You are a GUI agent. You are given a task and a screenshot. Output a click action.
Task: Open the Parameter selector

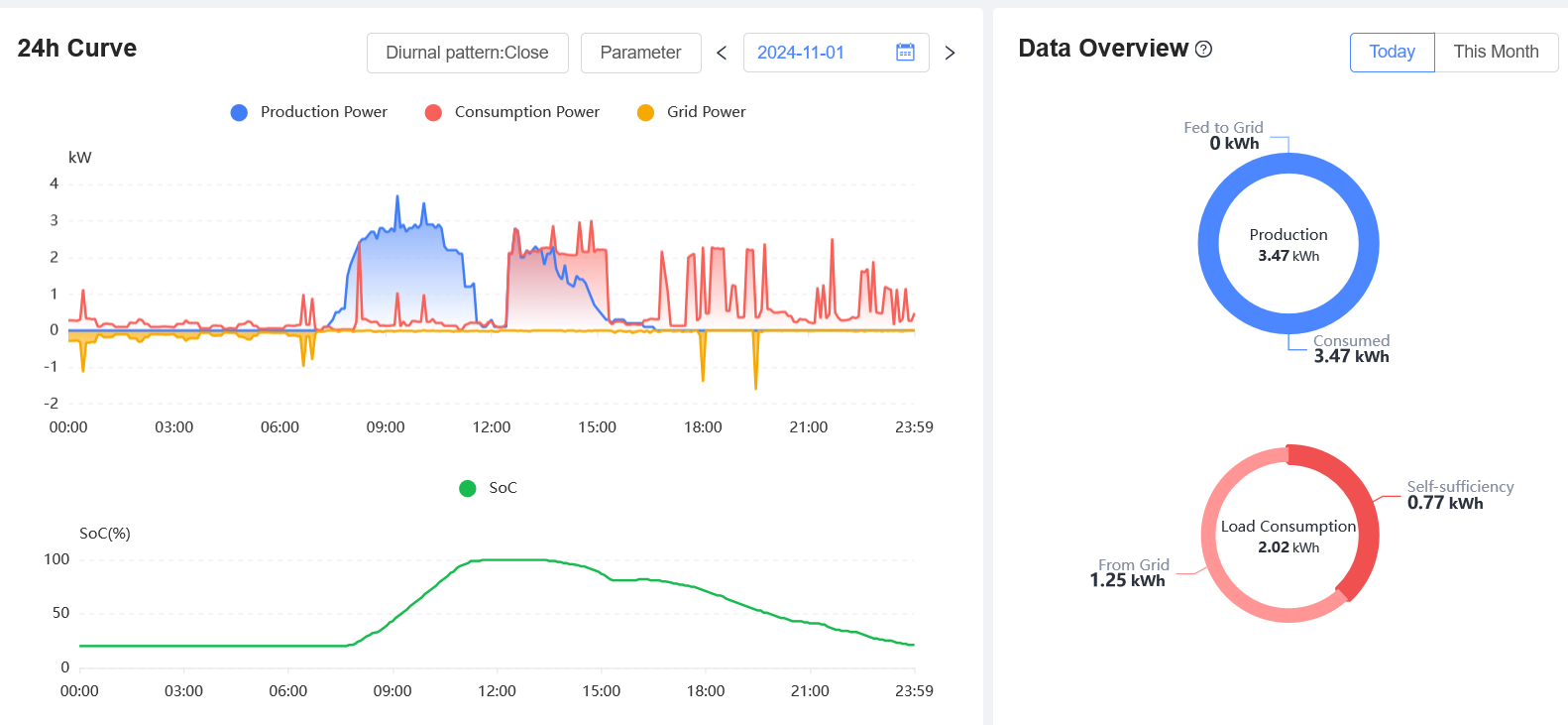[640, 53]
